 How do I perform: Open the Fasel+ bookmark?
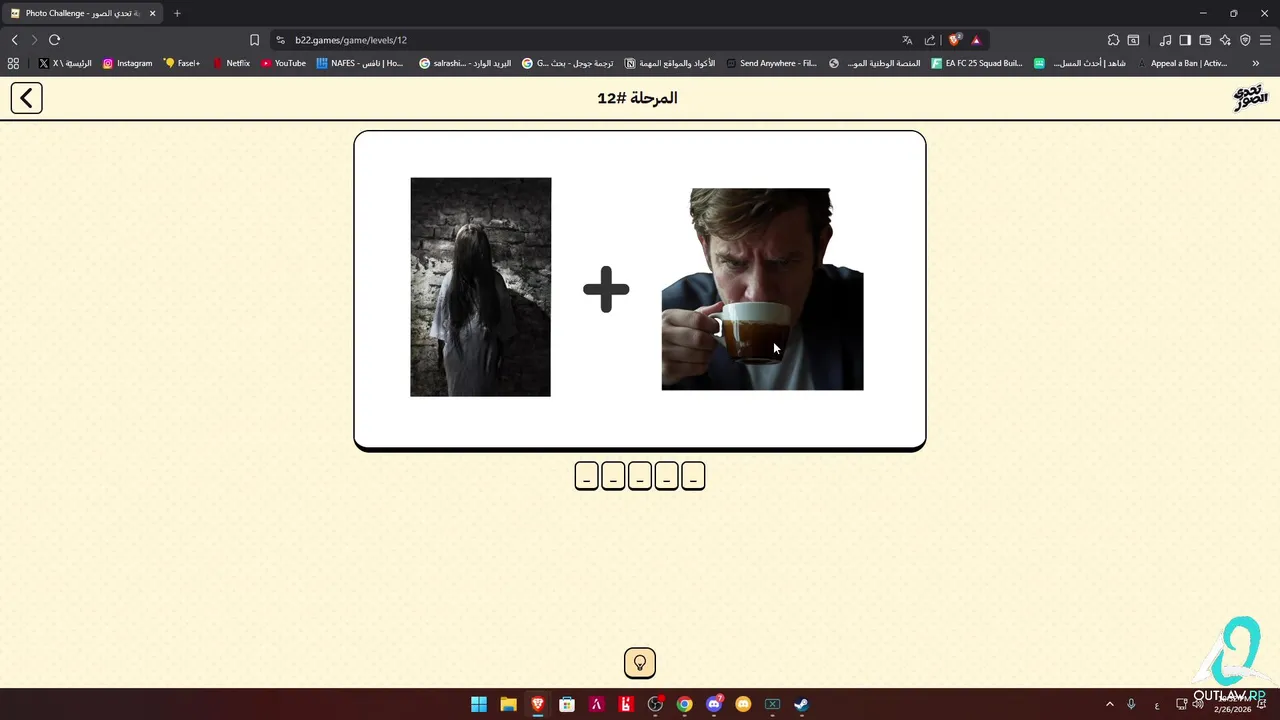click(182, 63)
